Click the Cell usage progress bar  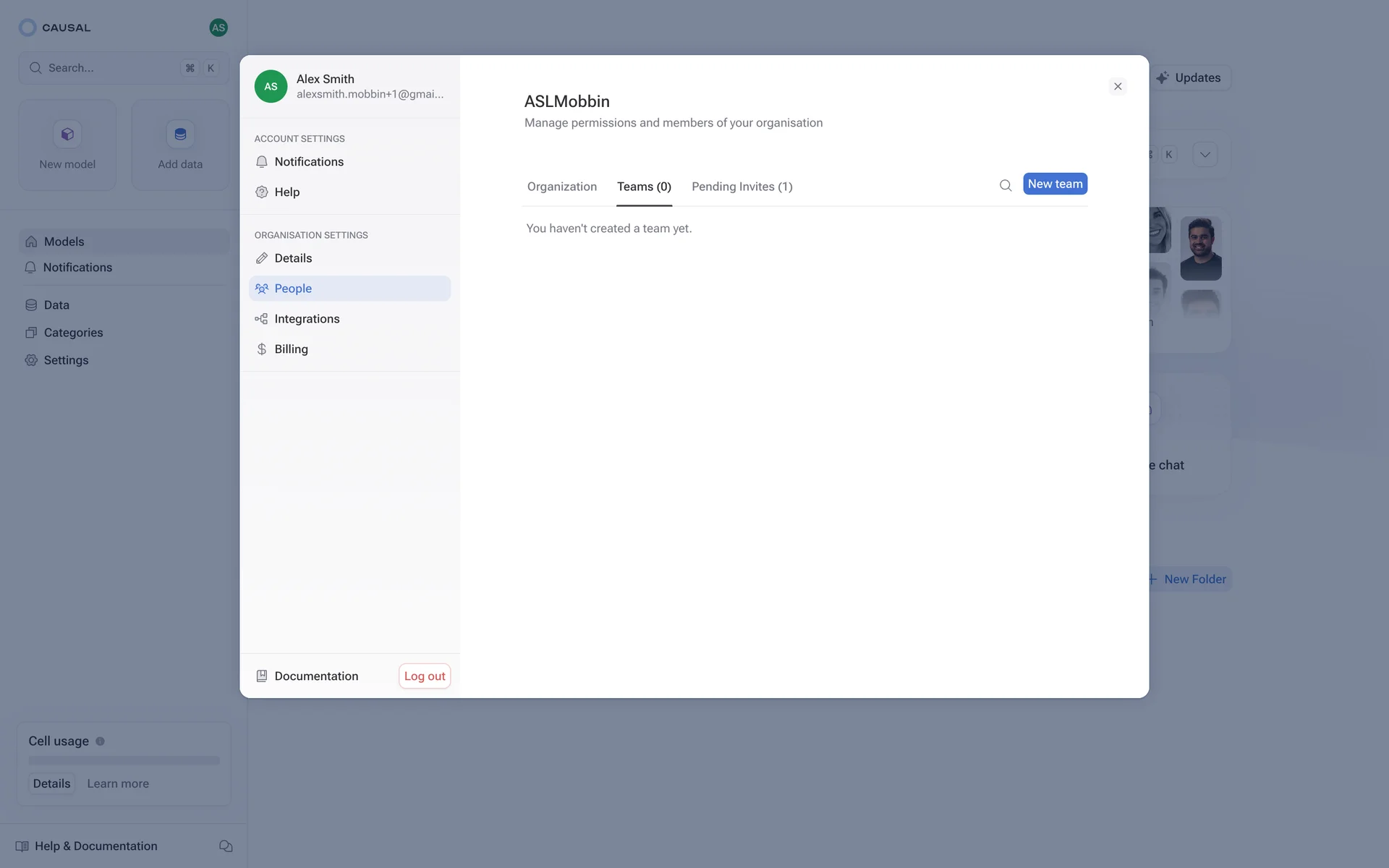click(124, 760)
